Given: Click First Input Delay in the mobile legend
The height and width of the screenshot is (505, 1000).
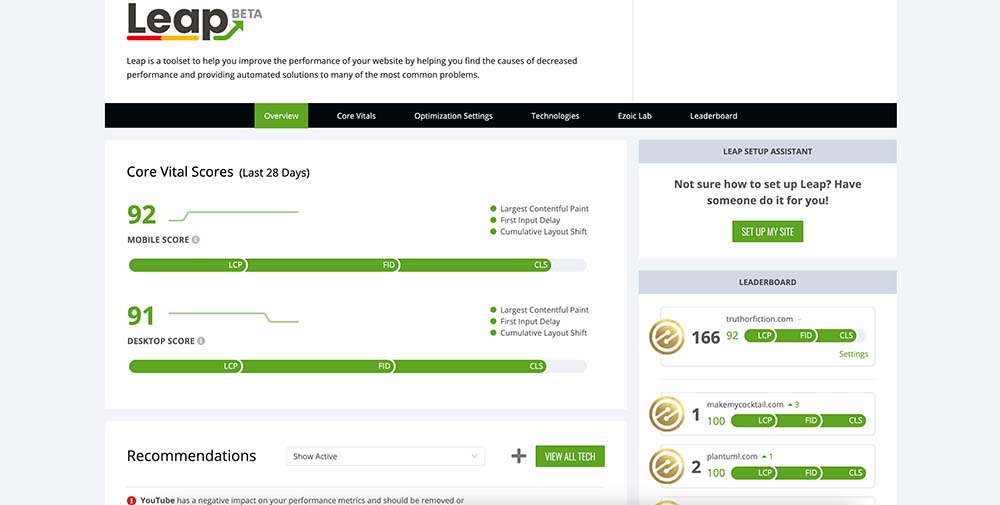Looking at the screenshot, I should point(530,220).
